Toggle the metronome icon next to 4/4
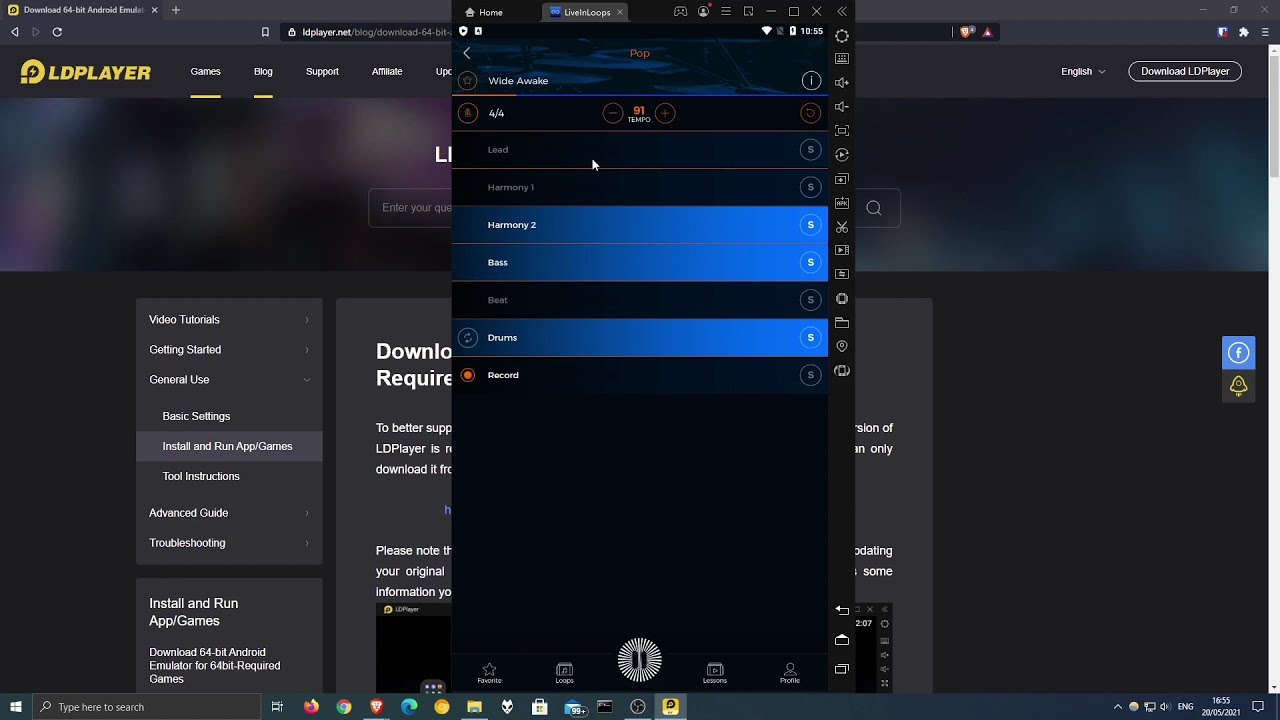This screenshot has height=720, width=1280. pos(467,113)
